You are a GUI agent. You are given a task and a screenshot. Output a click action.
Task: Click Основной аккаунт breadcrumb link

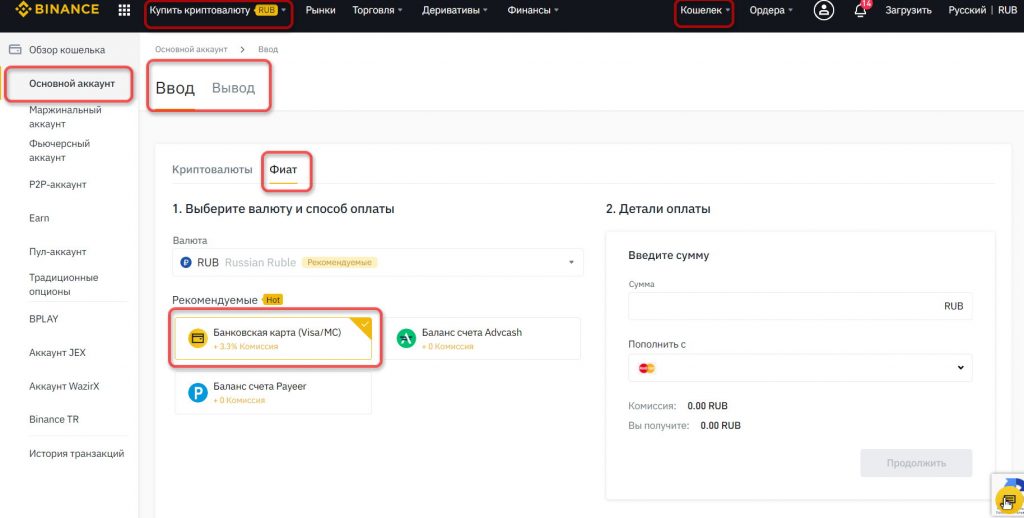(x=191, y=50)
